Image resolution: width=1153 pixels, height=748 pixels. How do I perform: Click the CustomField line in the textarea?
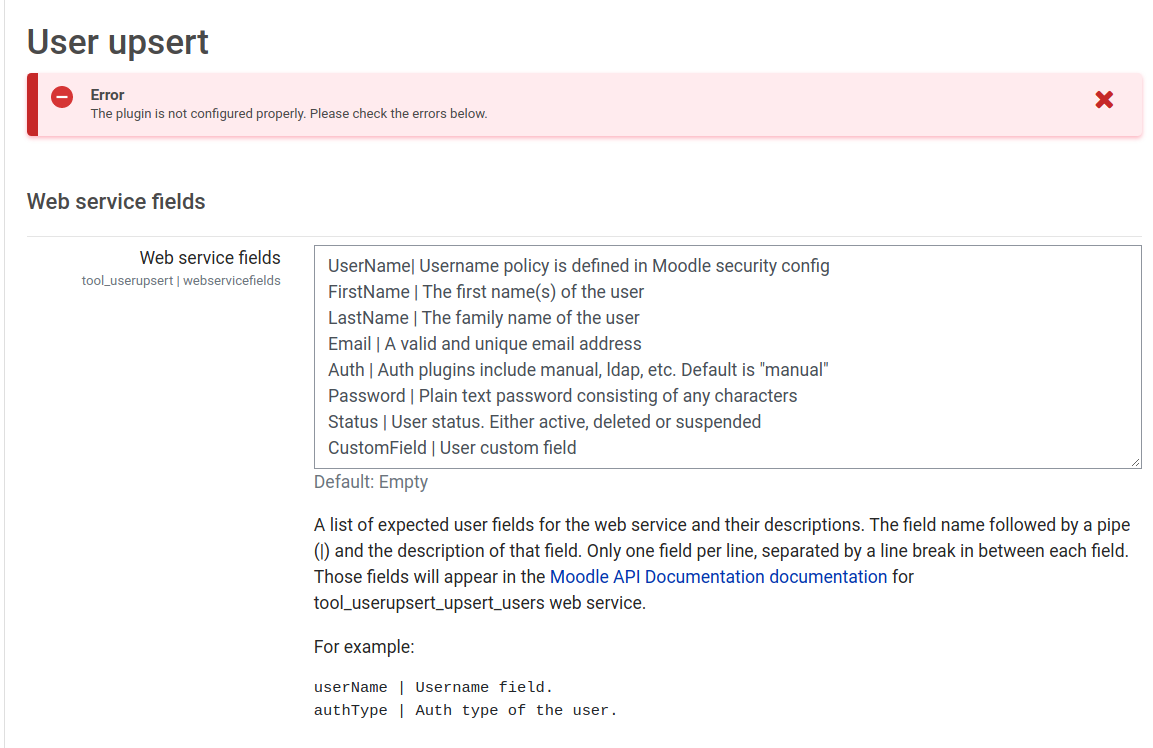(452, 448)
